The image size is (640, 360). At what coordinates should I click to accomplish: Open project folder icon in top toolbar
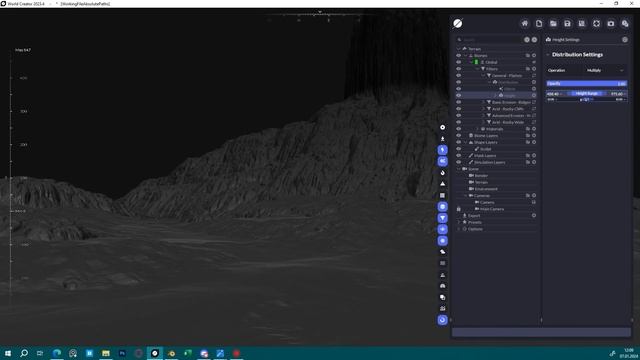tap(553, 24)
